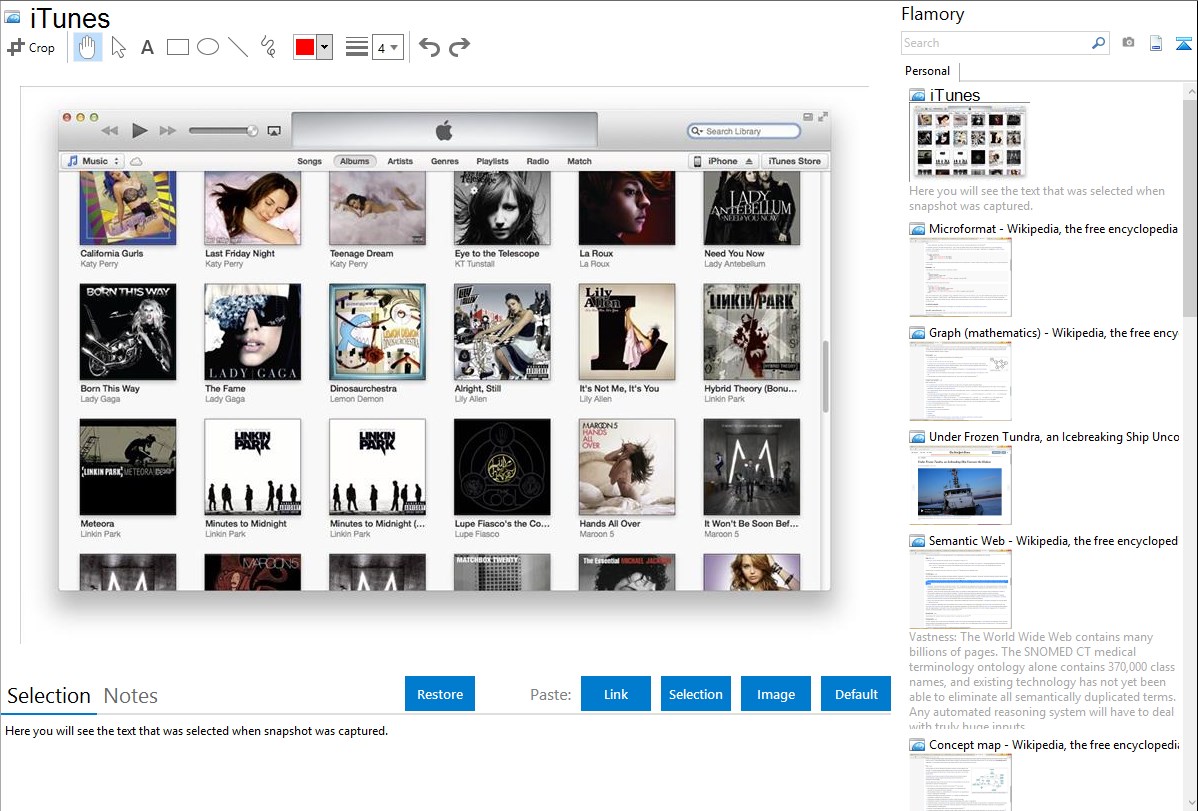Switch to the Notes tab
This screenshot has width=1198, height=811.
coord(131,696)
